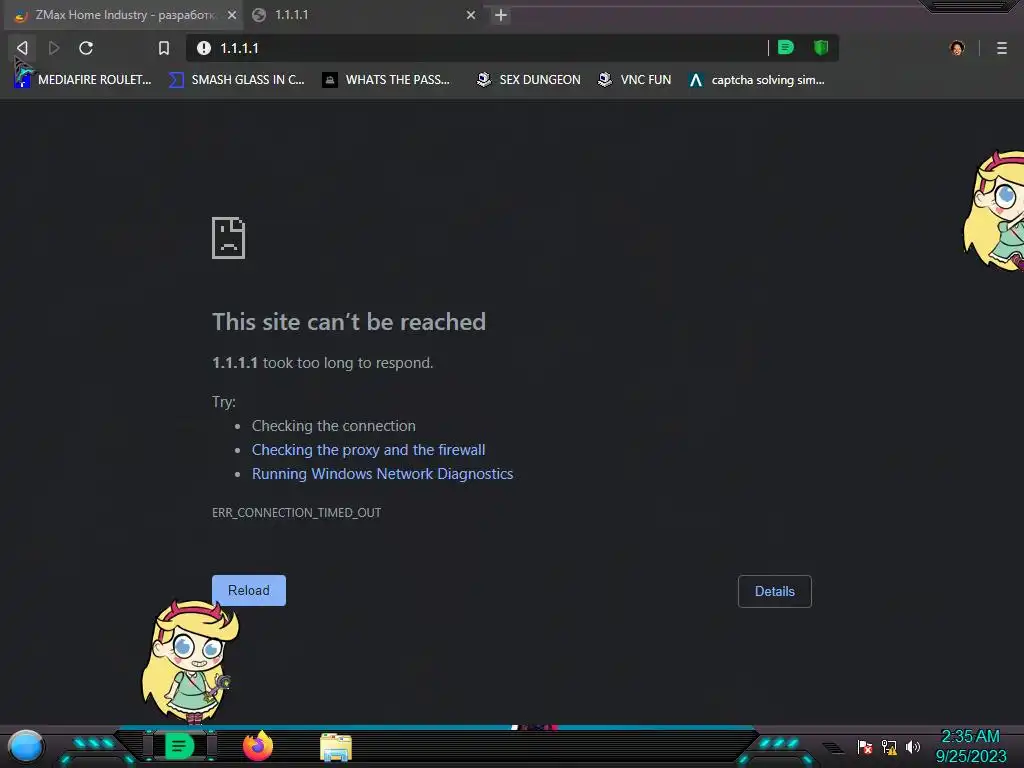The height and width of the screenshot is (768, 1024).
Task: Launch Firefox from the taskbar
Action: pyautogui.click(x=258, y=746)
